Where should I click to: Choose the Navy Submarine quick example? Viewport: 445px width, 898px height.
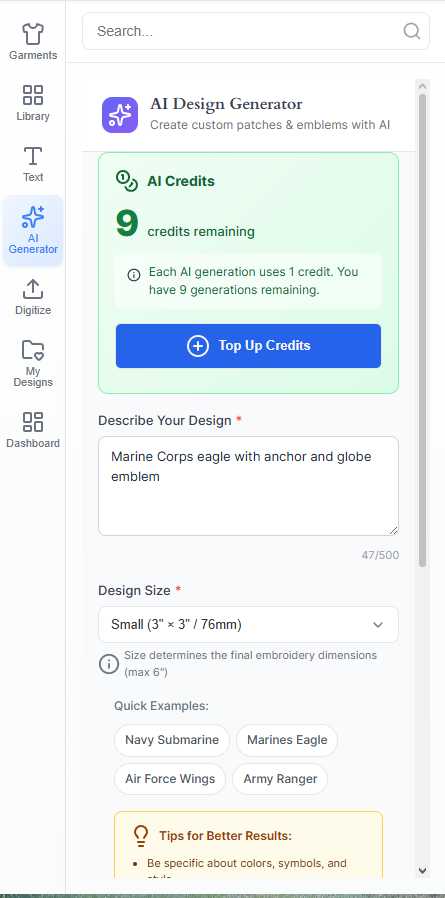(x=172, y=740)
